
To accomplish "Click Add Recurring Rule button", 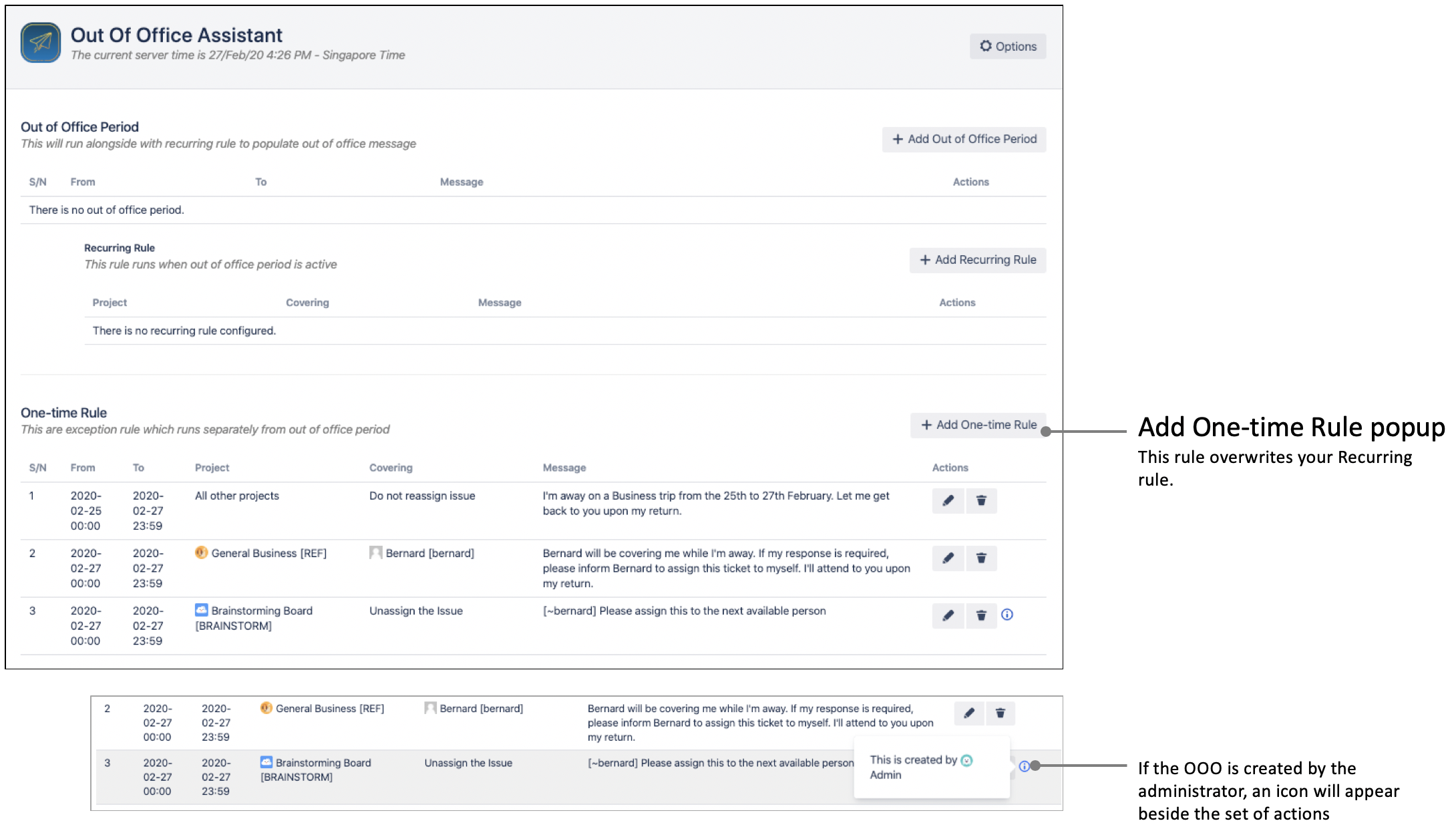I will click(x=977, y=261).
